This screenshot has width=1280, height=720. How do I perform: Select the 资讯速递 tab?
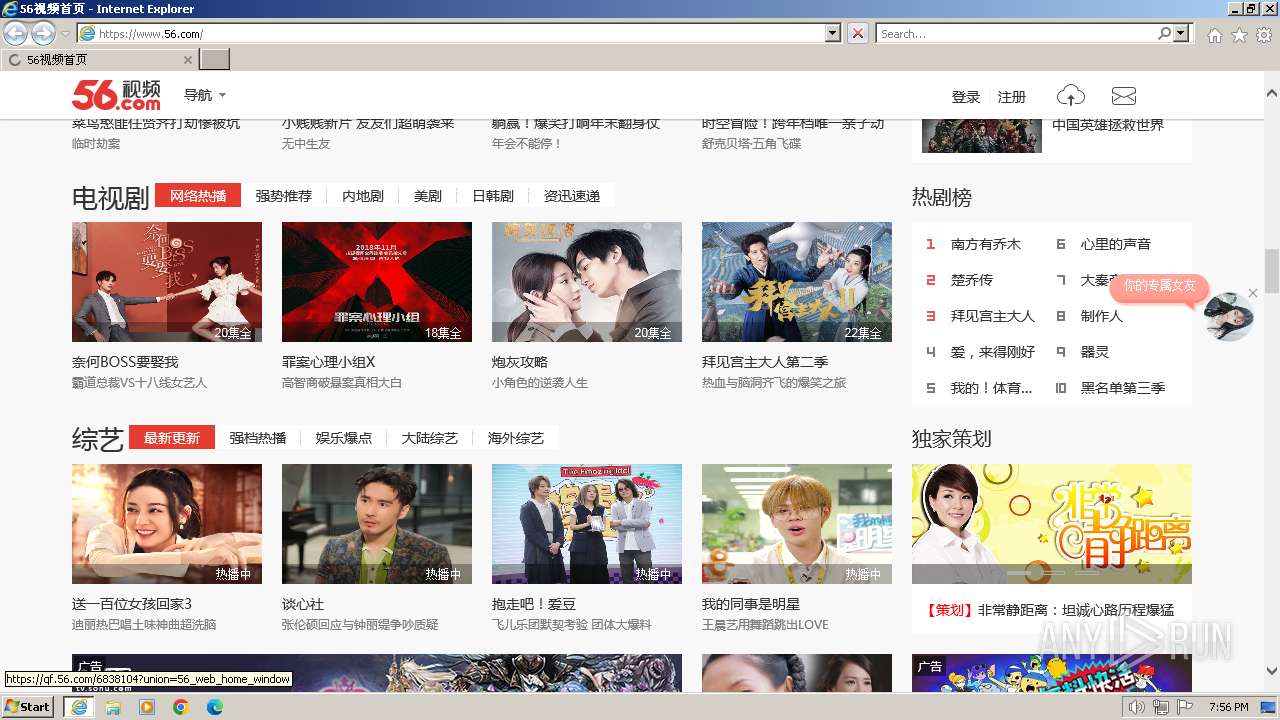pos(572,196)
